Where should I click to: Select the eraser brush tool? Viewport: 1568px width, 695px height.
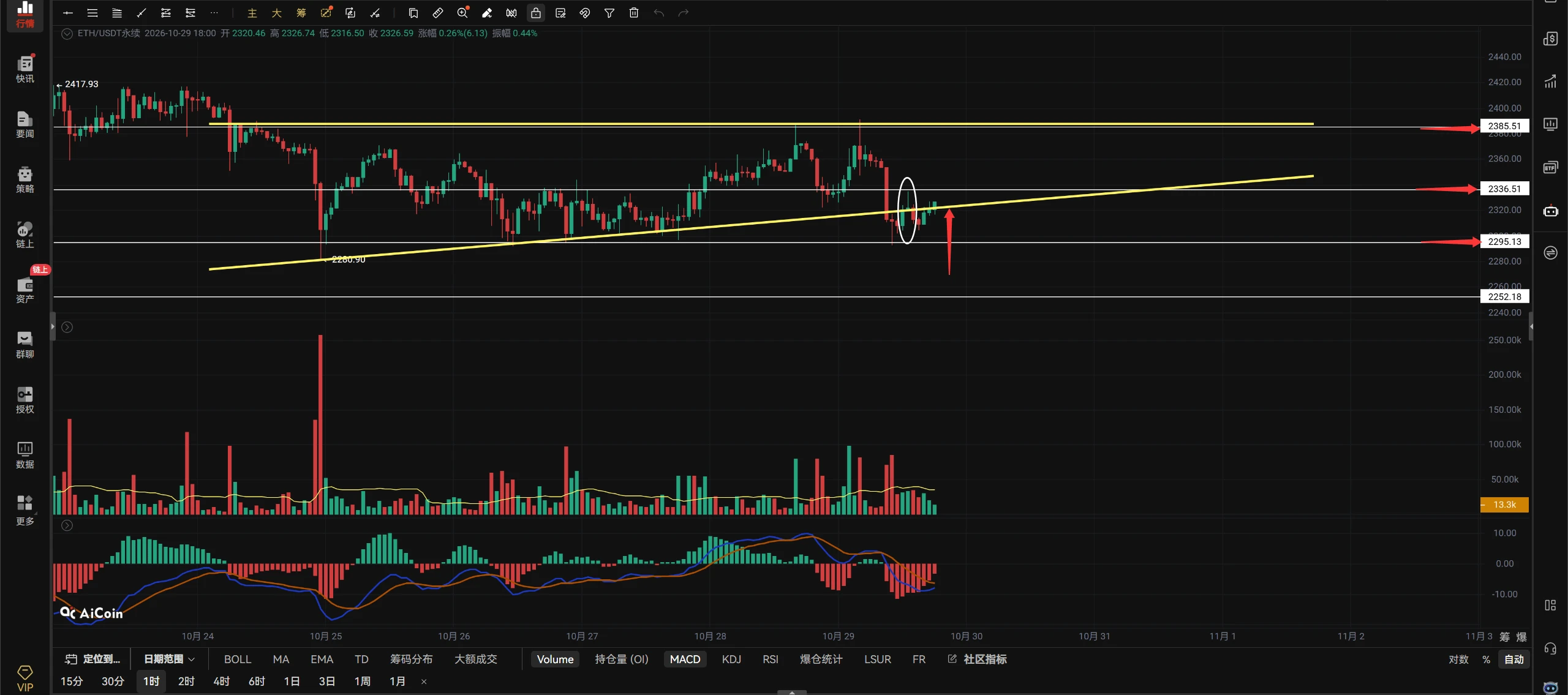pos(487,13)
